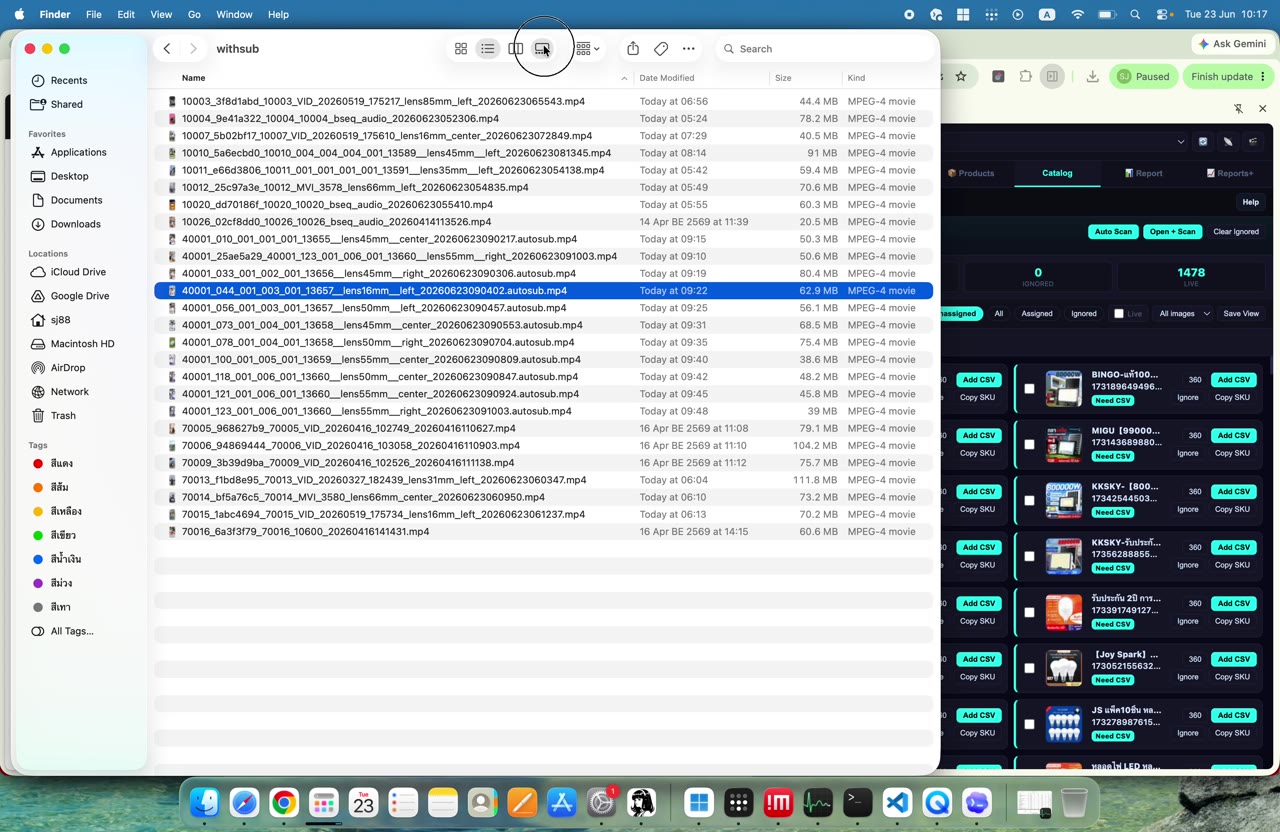Switch Finder to list view
The height and width of the screenshot is (832, 1280).
(487, 48)
